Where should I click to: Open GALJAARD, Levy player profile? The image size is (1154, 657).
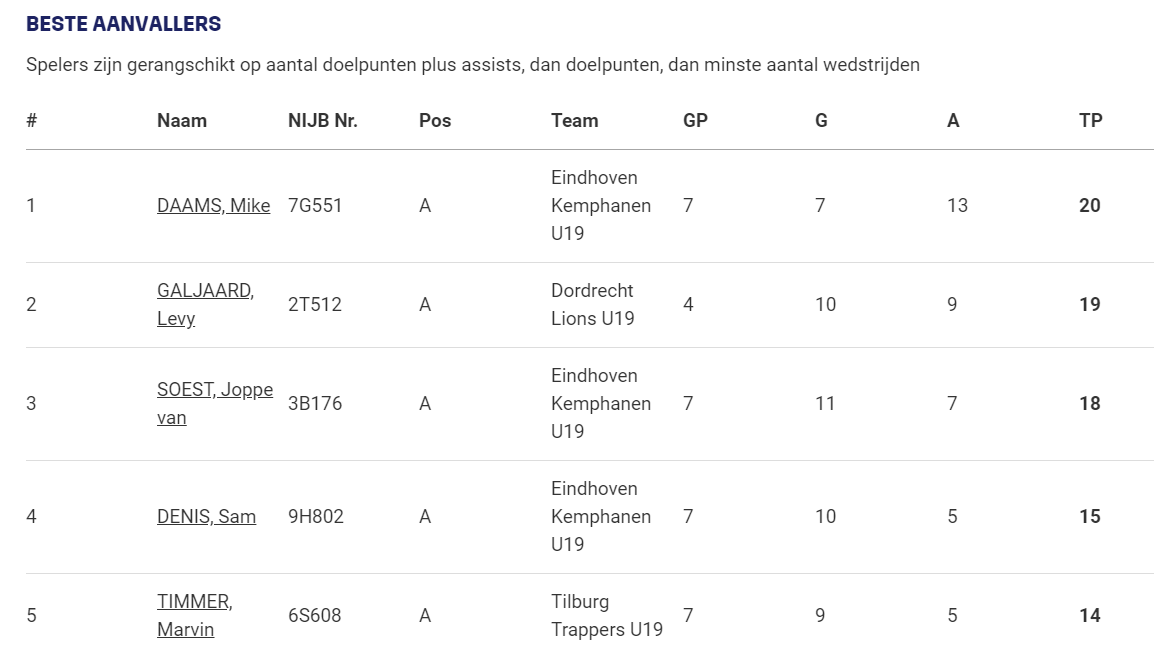click(x=205, y=305)
